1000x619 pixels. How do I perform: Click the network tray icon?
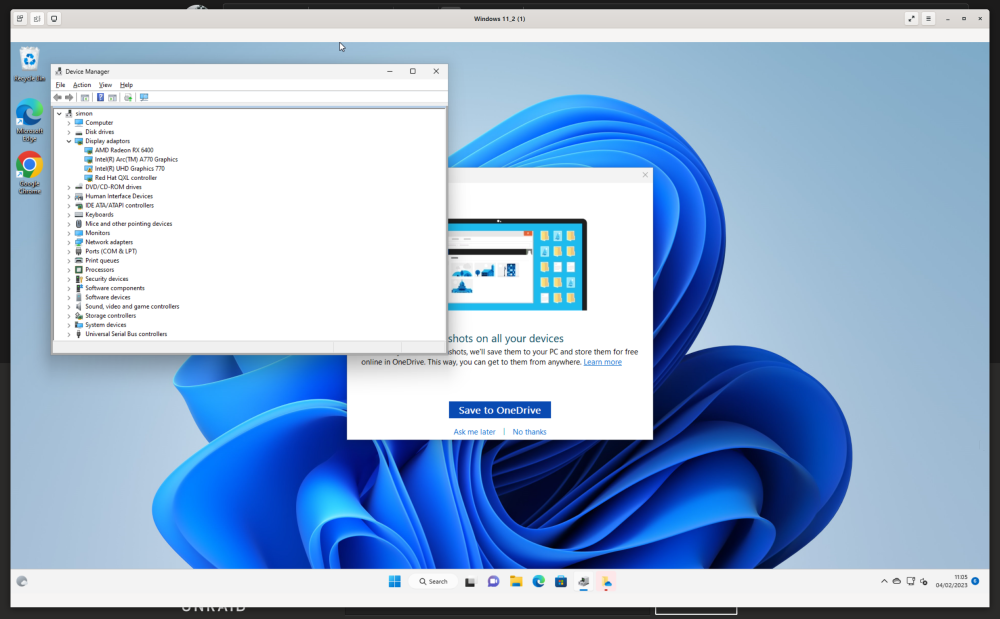[x=911, y=581]
